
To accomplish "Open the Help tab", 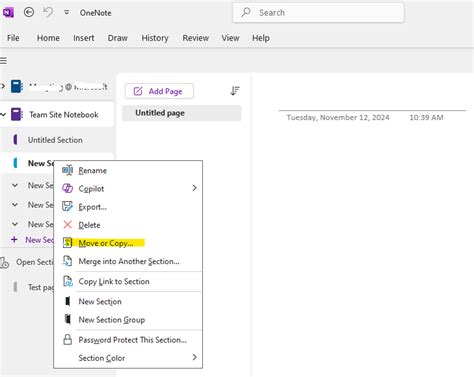I will (x=261, y=38).
